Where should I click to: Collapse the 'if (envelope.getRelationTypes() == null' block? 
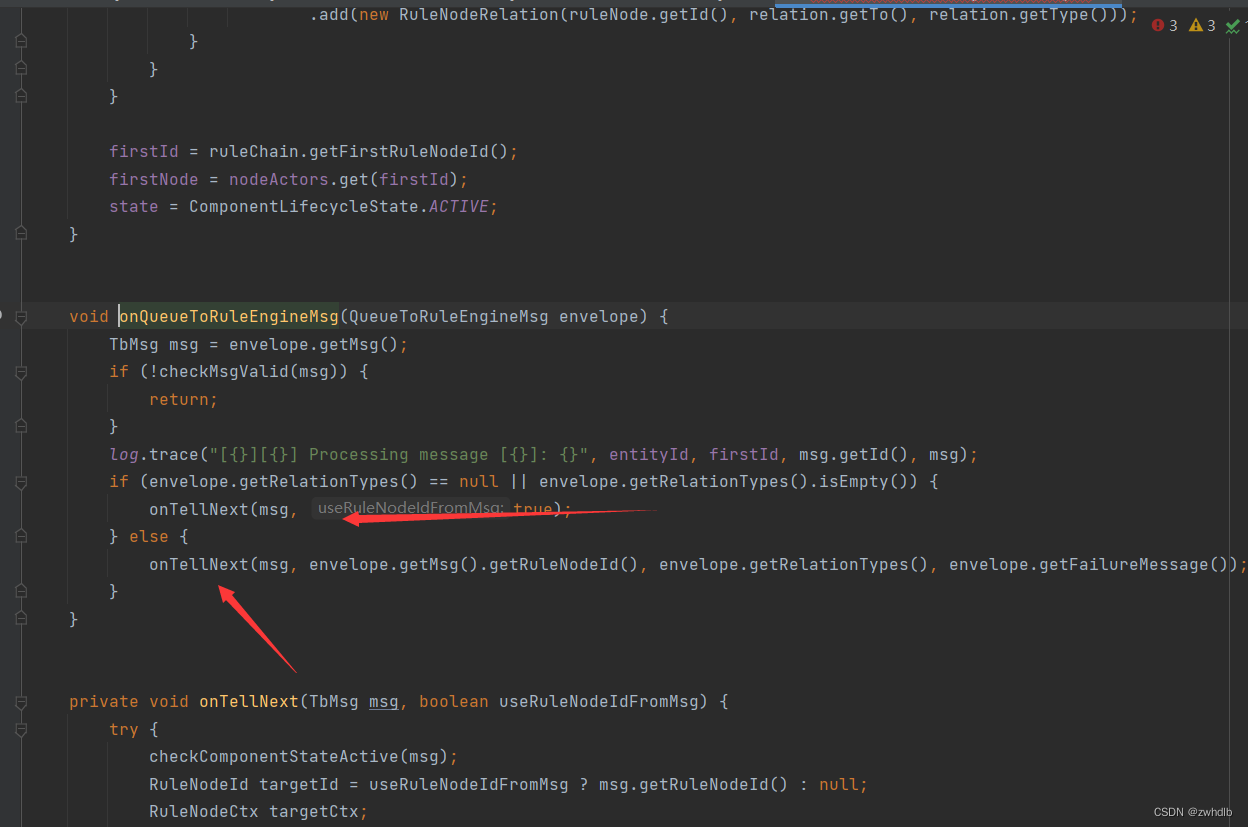[21, 482]
